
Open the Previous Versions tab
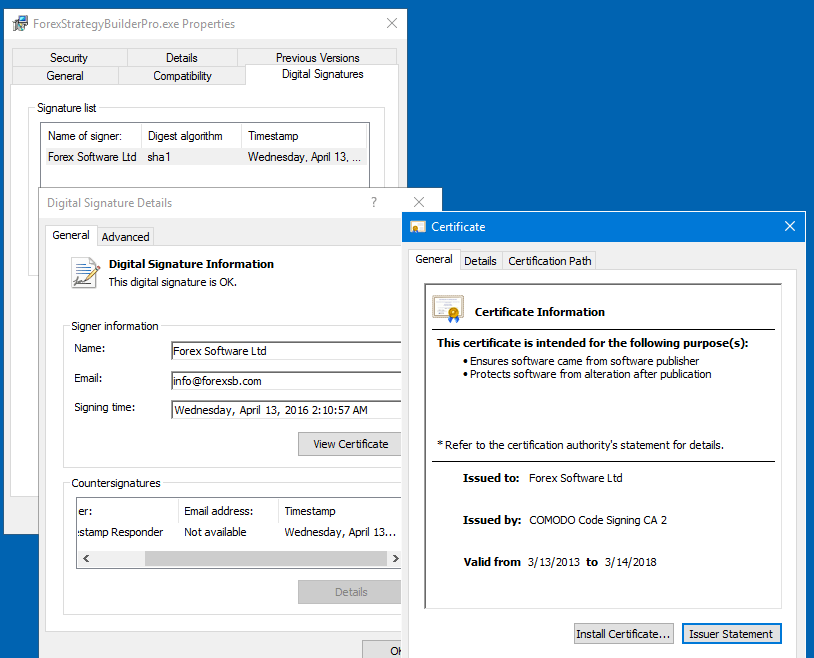click(x=318, y=57)
